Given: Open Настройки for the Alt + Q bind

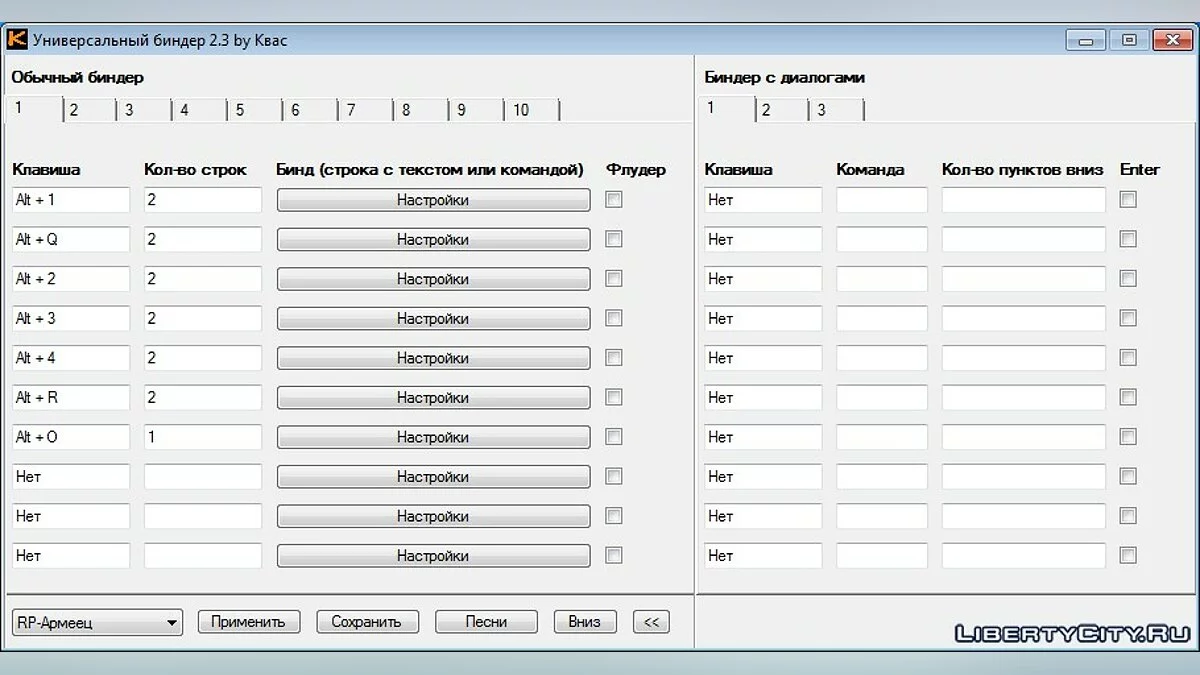Looking at the screenshot, I should pos(433,239).
